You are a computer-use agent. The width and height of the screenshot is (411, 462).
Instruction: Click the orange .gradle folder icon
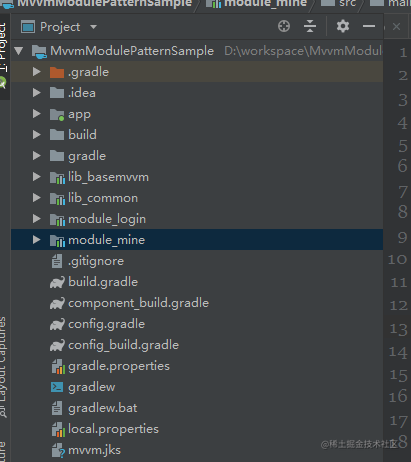pos(57,72)
